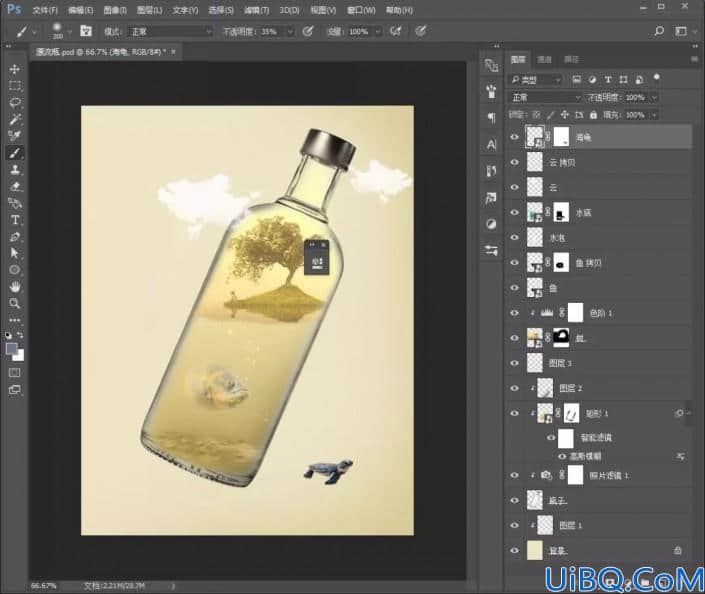The height and width of the screenshot is (594, 705).
Task: Open the 编辑(E) menu
Action: click(x=80, y=10)
